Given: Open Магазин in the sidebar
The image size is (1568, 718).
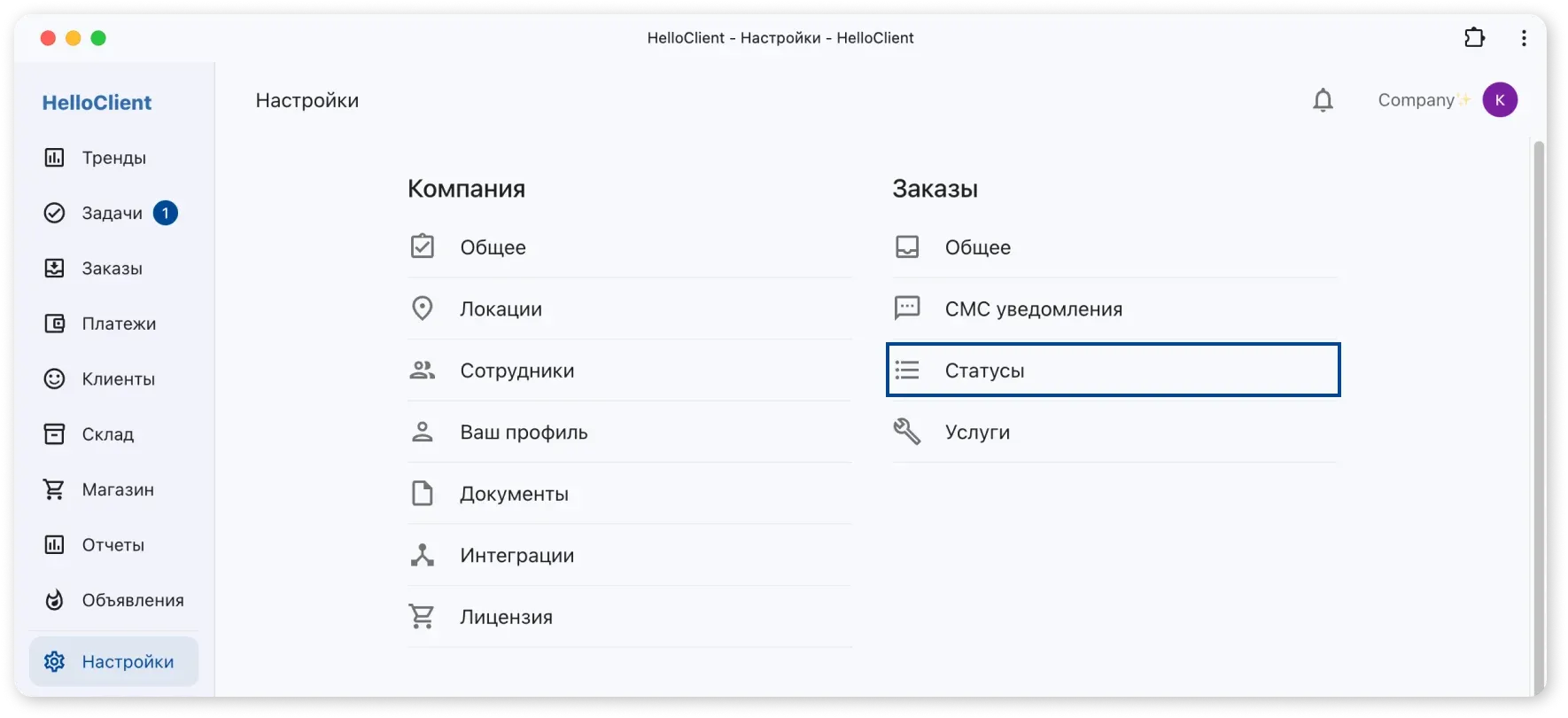Looking at the screenshot, I should (114, 489).
